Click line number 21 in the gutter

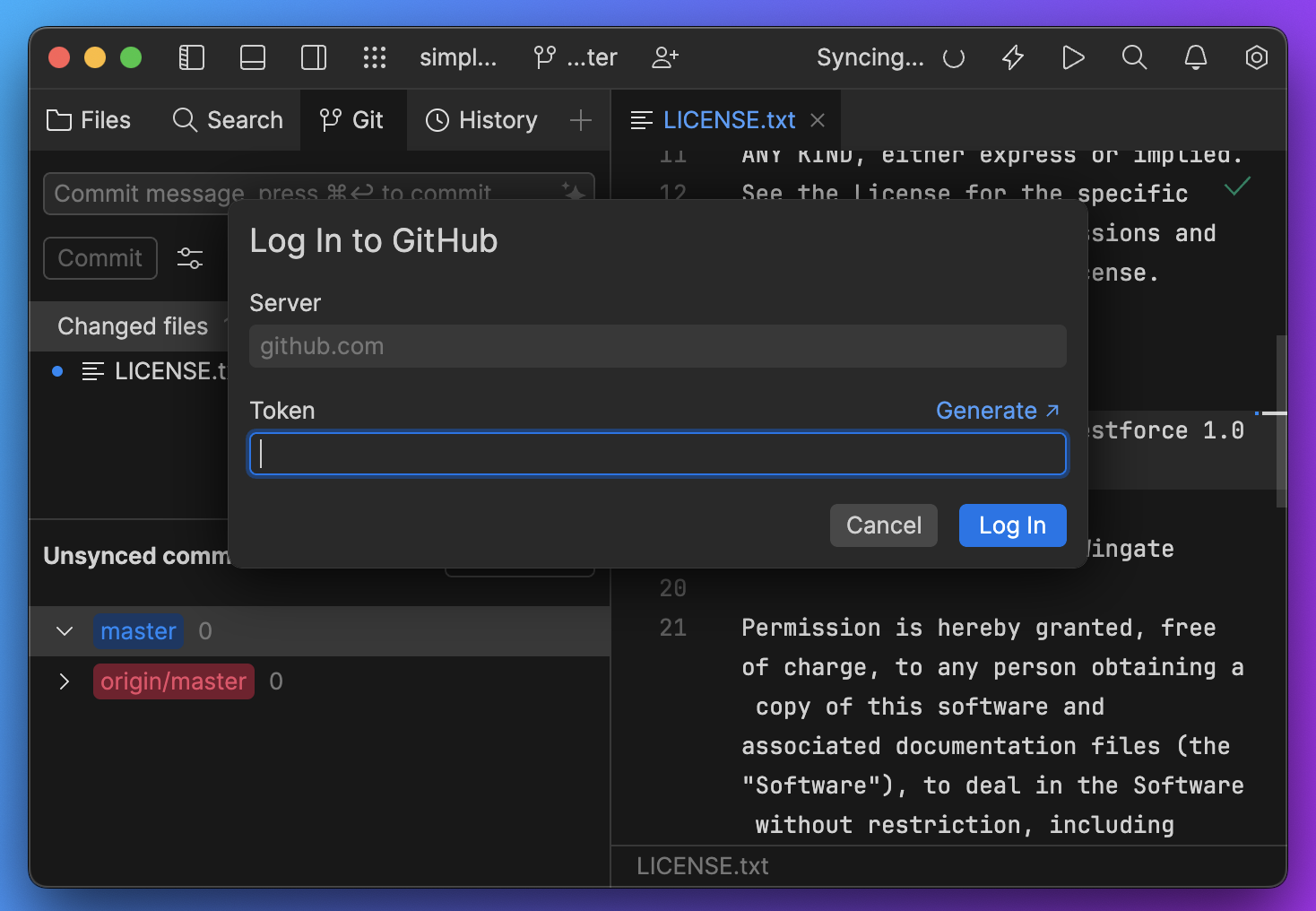[x=673, y=628]
